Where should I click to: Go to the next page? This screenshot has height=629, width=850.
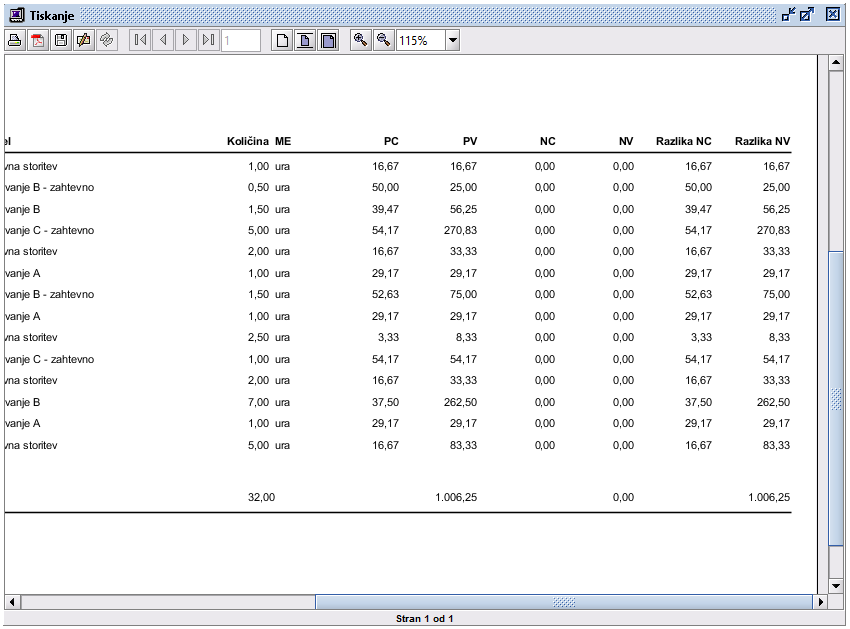pyautogui.click(x=186, y=40)
